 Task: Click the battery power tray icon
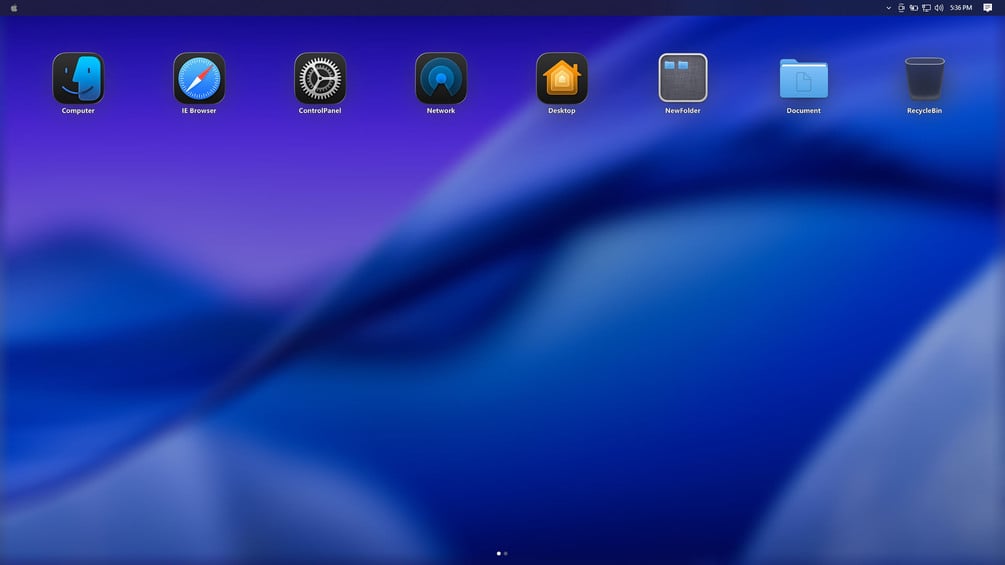click(913, 8)
